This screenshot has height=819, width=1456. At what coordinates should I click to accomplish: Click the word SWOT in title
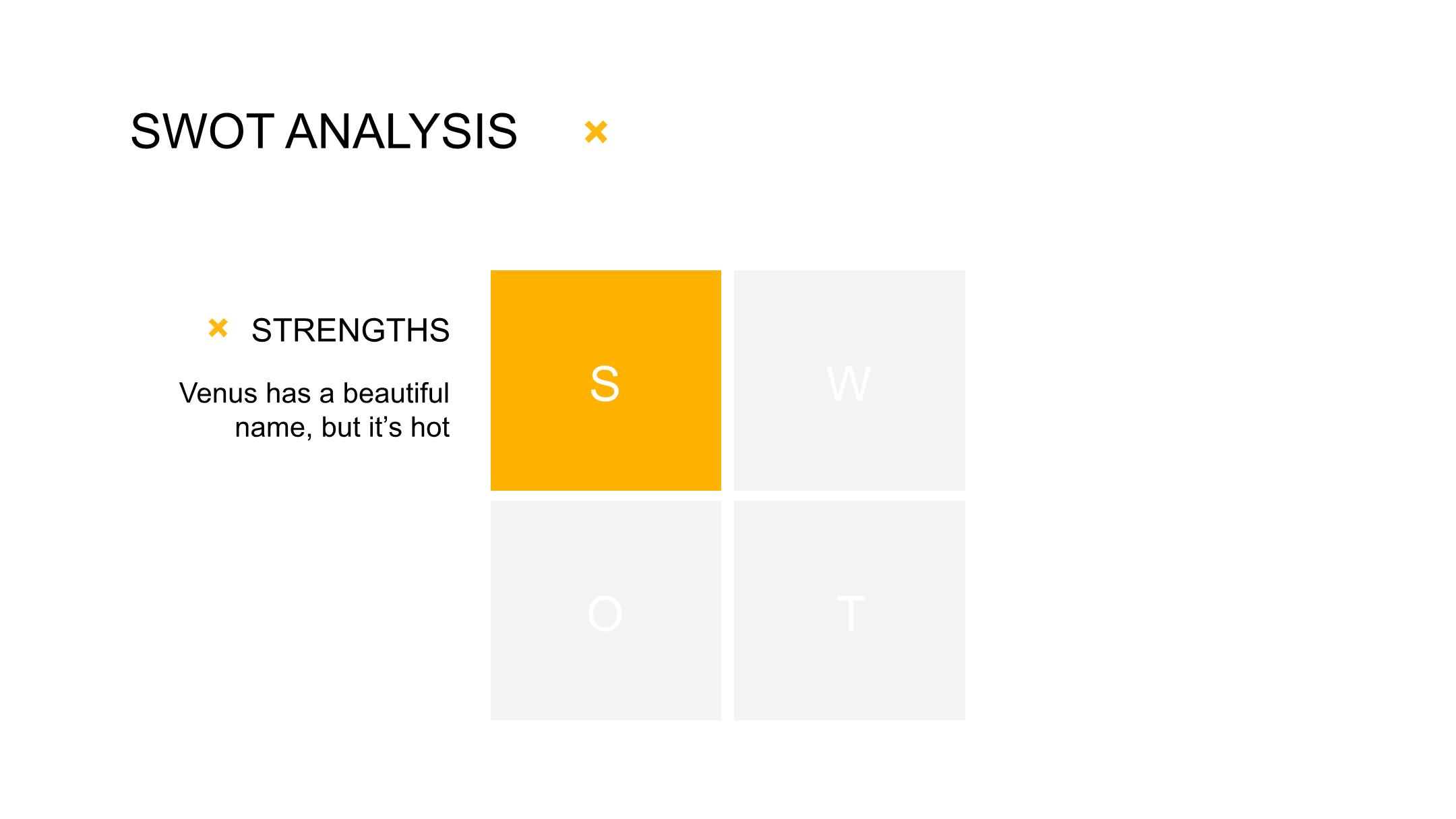point(202,131)
